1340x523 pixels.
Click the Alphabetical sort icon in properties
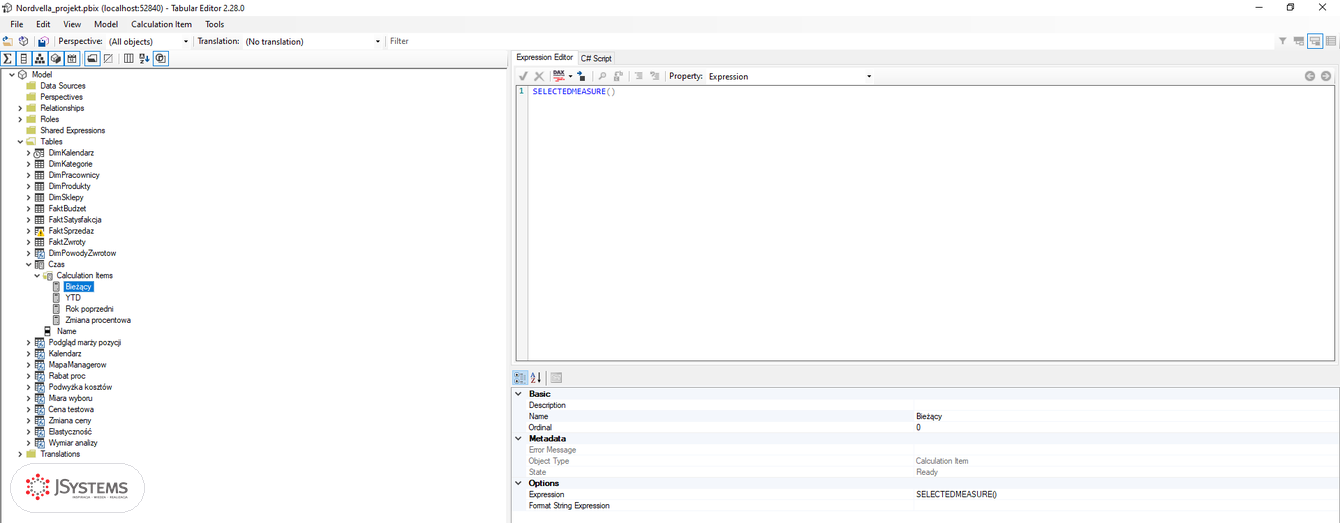(x=536, y=377)
